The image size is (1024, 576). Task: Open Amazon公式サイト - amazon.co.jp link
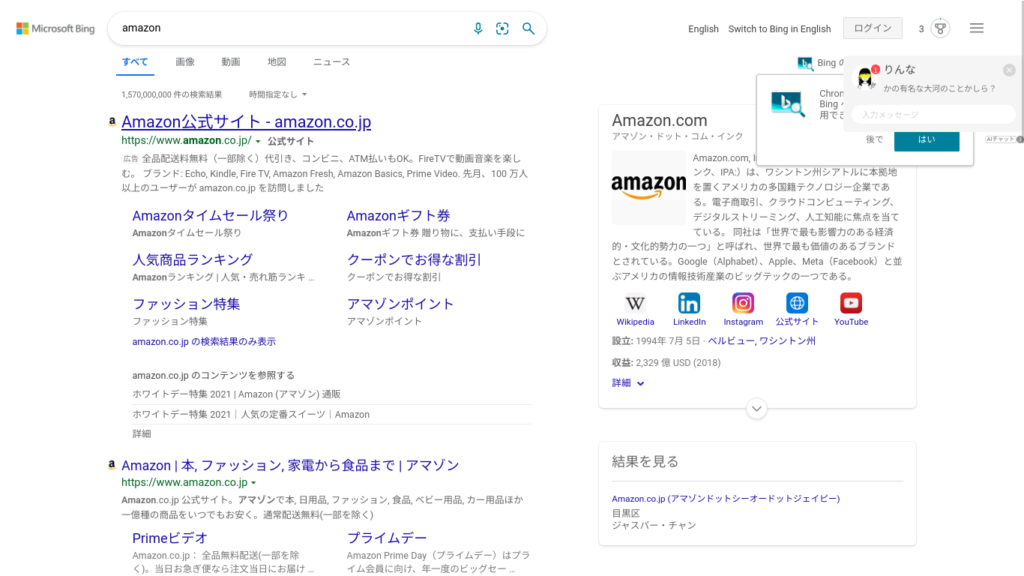tap(246, 122)
